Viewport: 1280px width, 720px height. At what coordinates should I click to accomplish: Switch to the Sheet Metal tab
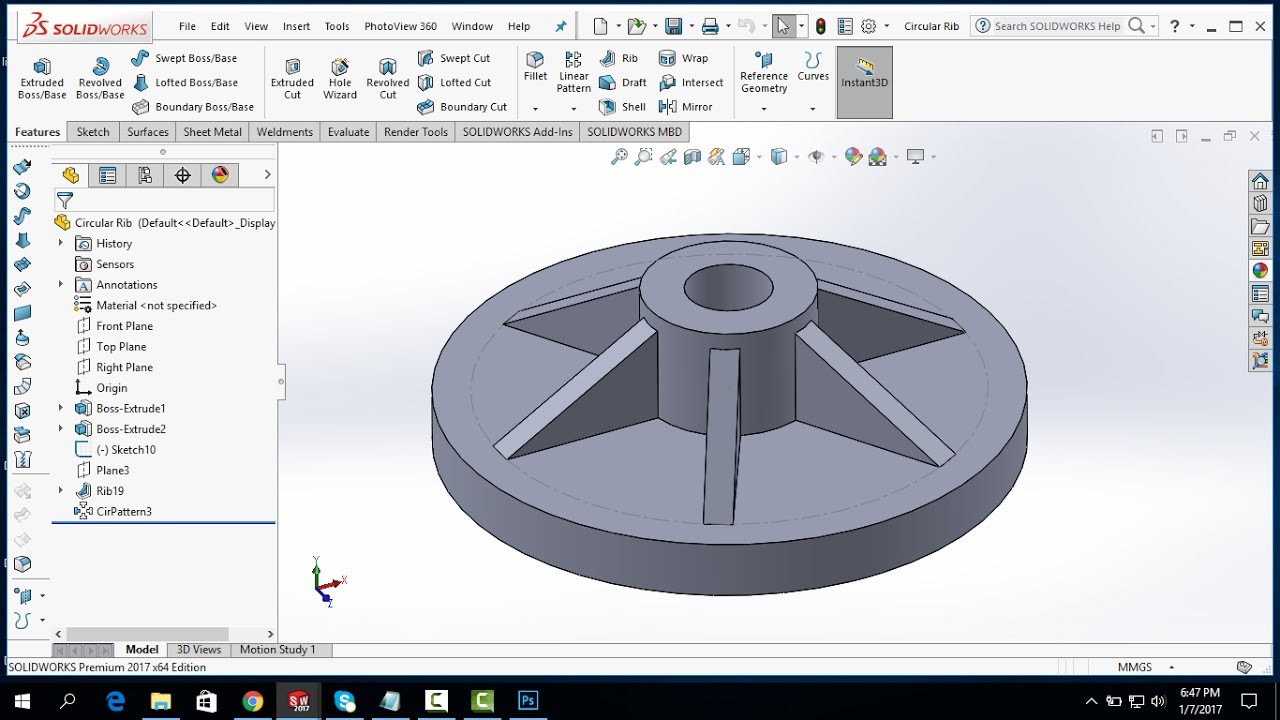point(212,132)
